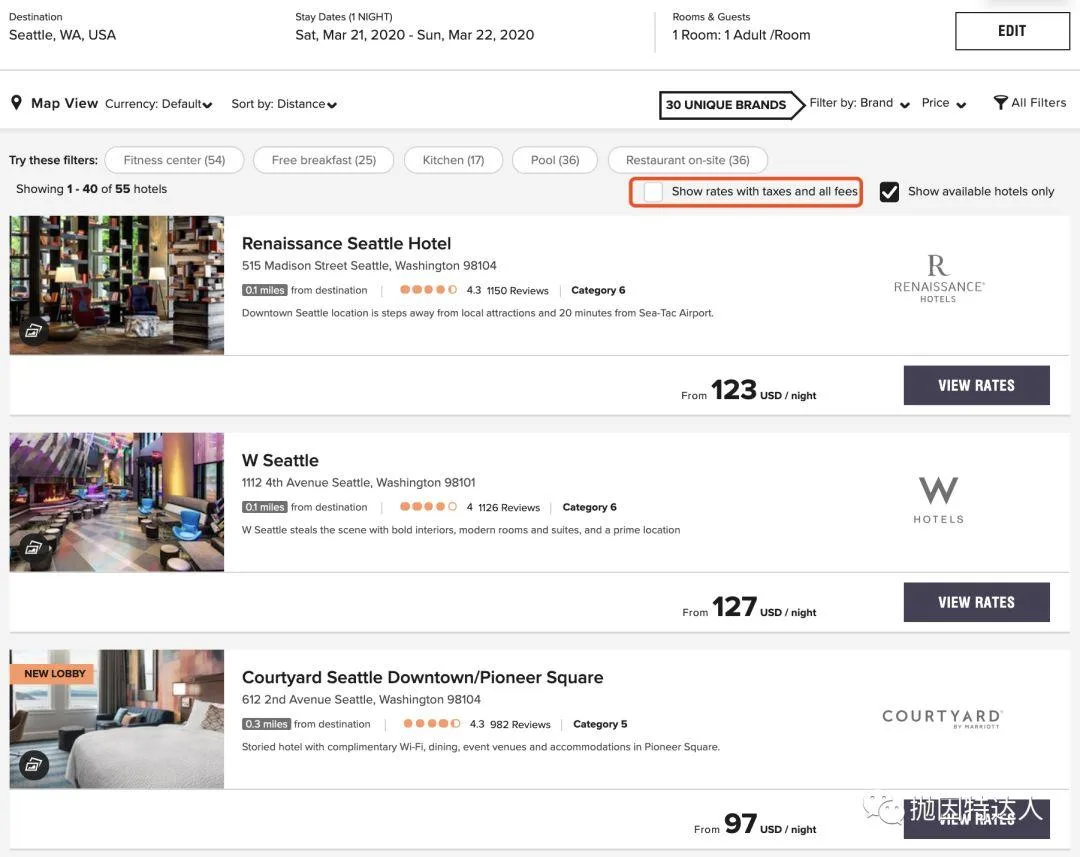This screenshot has width=1080, height=857.
Task: Click the Courtyard by Marriott brand logo
Action: [942, 719]
